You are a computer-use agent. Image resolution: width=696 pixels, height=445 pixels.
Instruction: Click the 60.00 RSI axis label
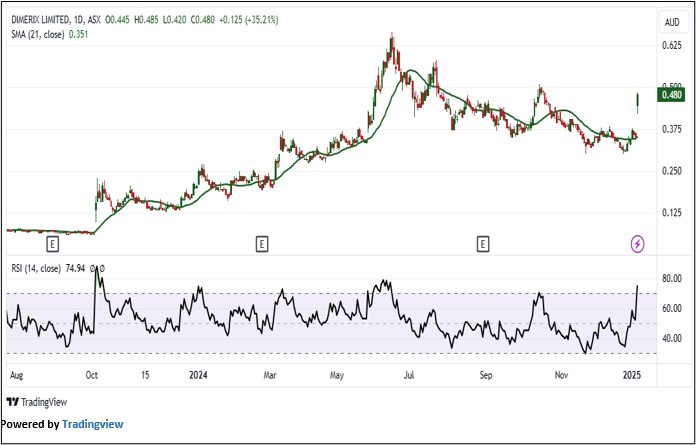click(x=672, y=309)
